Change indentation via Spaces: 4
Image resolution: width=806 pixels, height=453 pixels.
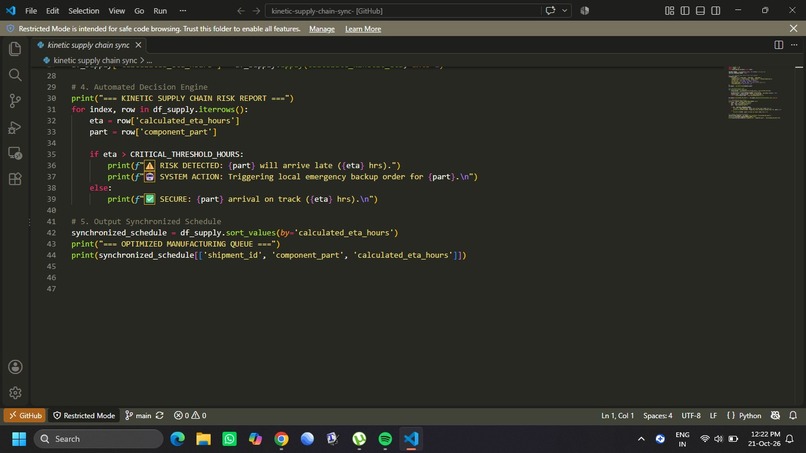[657, 415]
